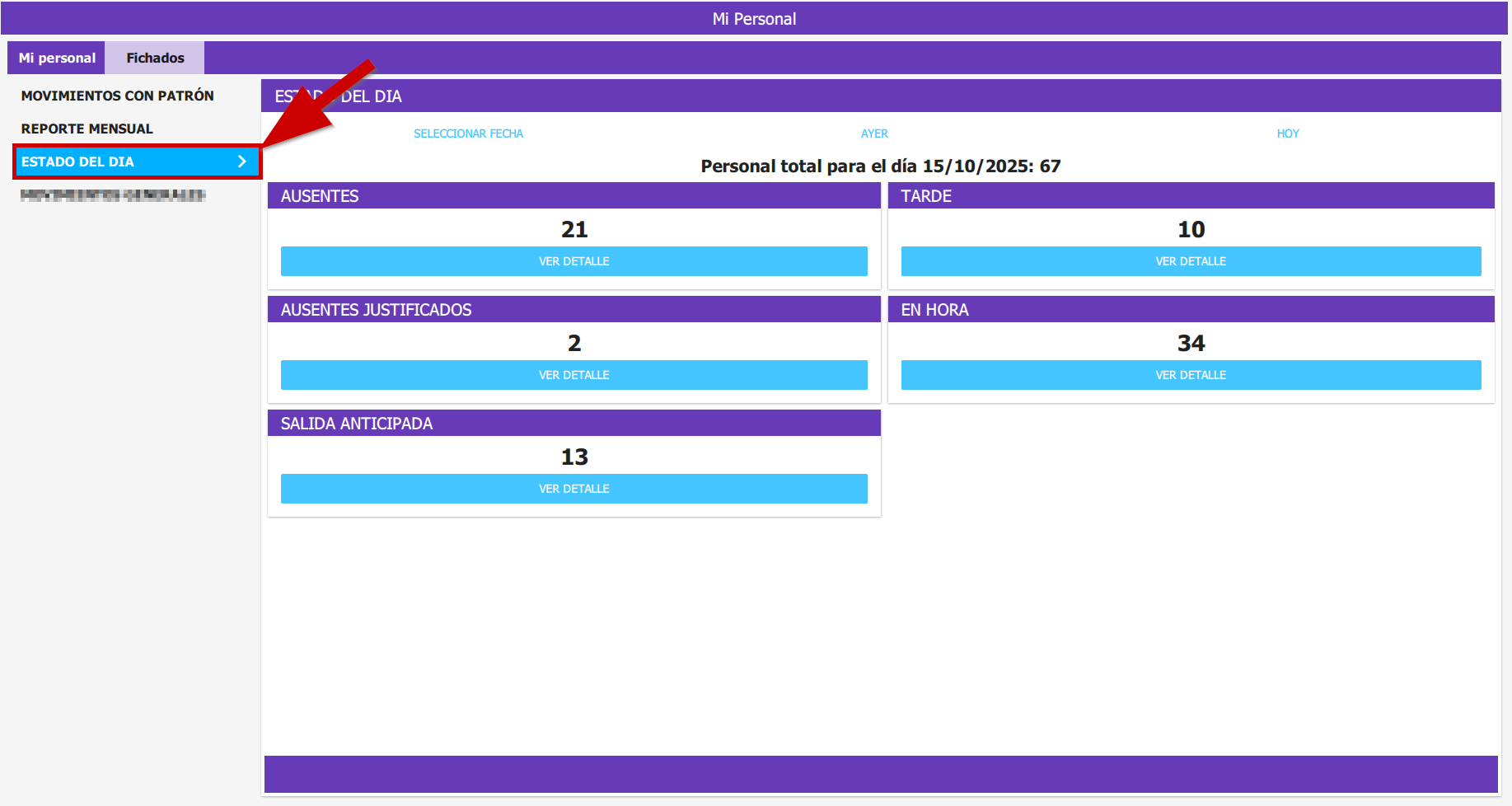Jump to today with the HOY link
The width and height of the screenshot is (1512, 806).
coord(1287,134)
